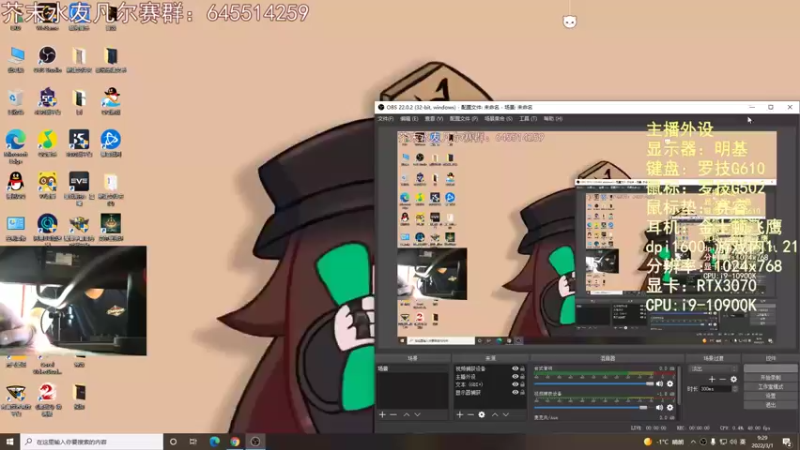Open the This PC desktop icon
Viewport: 800px width, 450px height.
tap(16, 58)
